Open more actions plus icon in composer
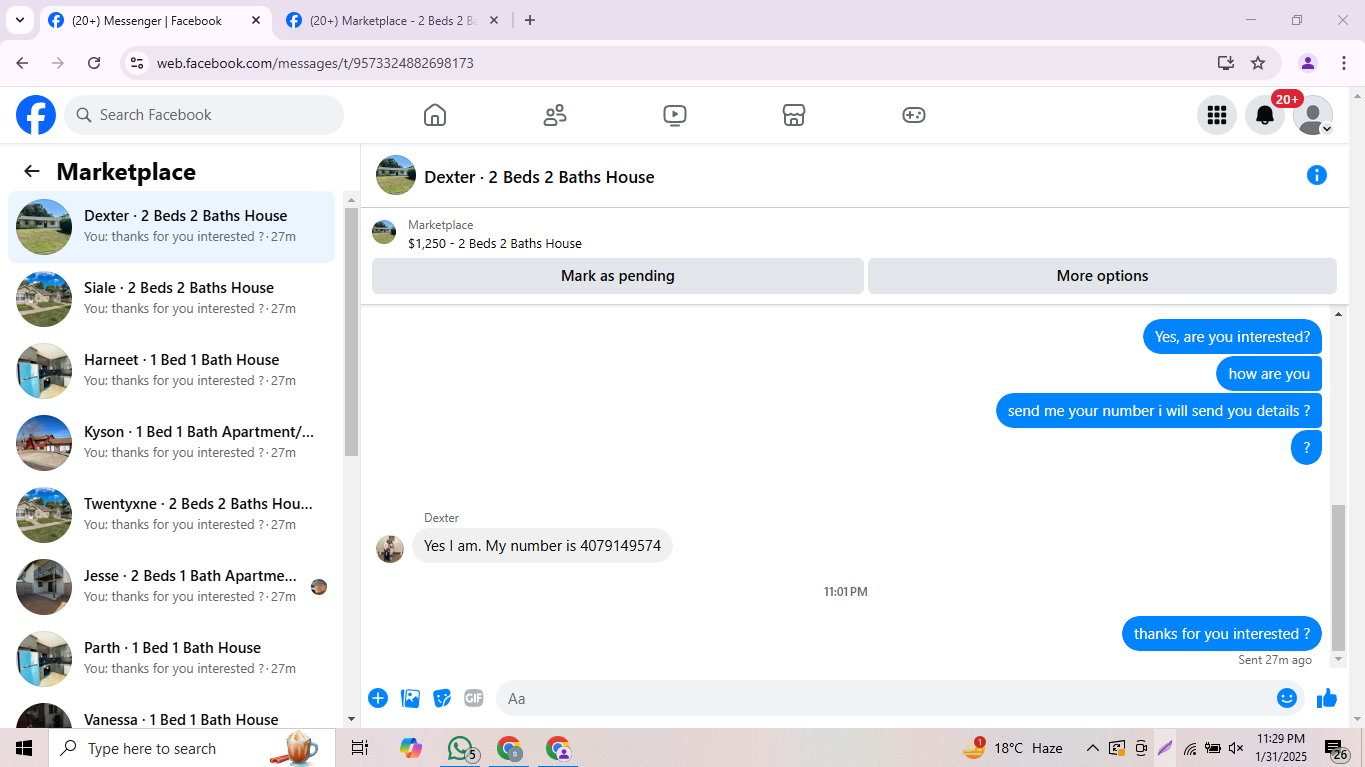 378,698
